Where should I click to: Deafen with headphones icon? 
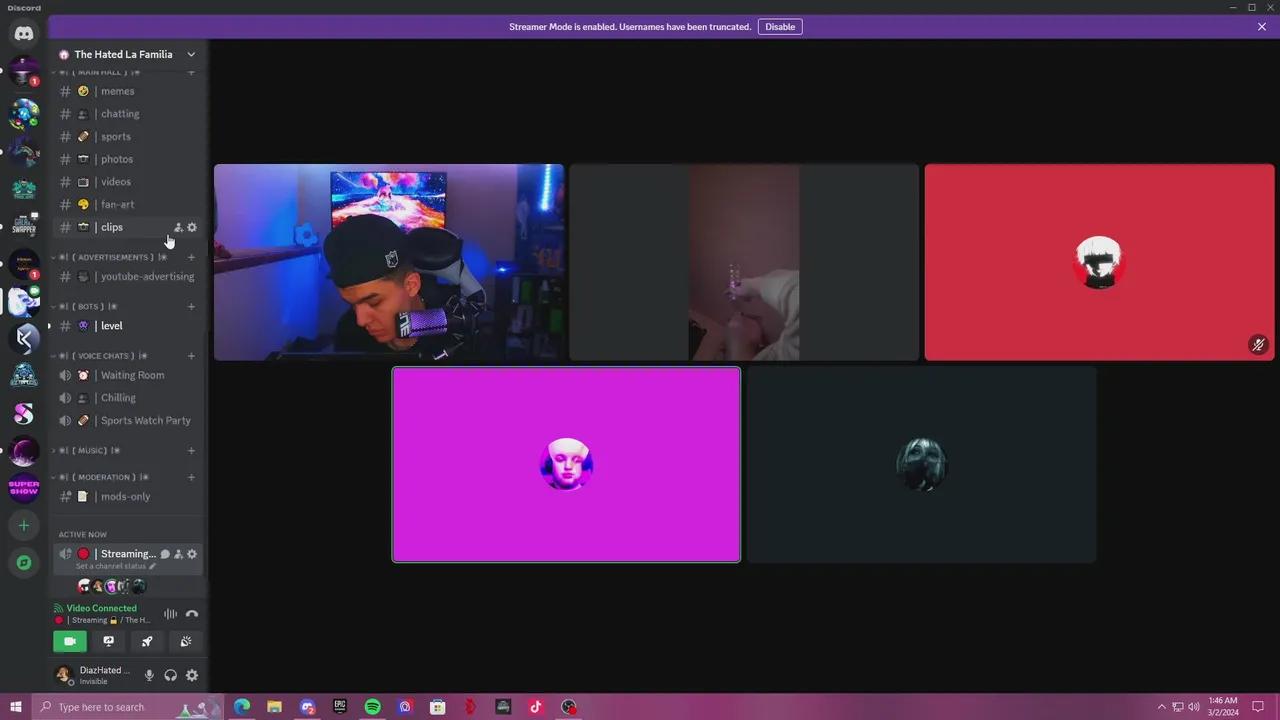tap(170, 675)
